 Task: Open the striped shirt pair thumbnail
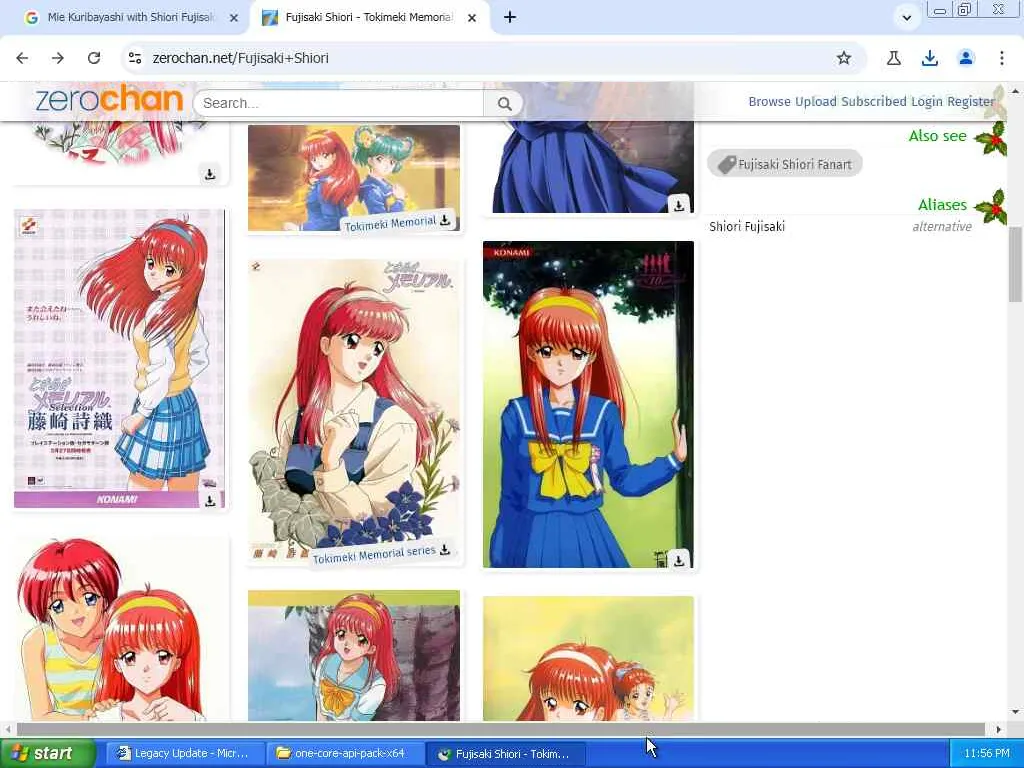tap(119, 629)
